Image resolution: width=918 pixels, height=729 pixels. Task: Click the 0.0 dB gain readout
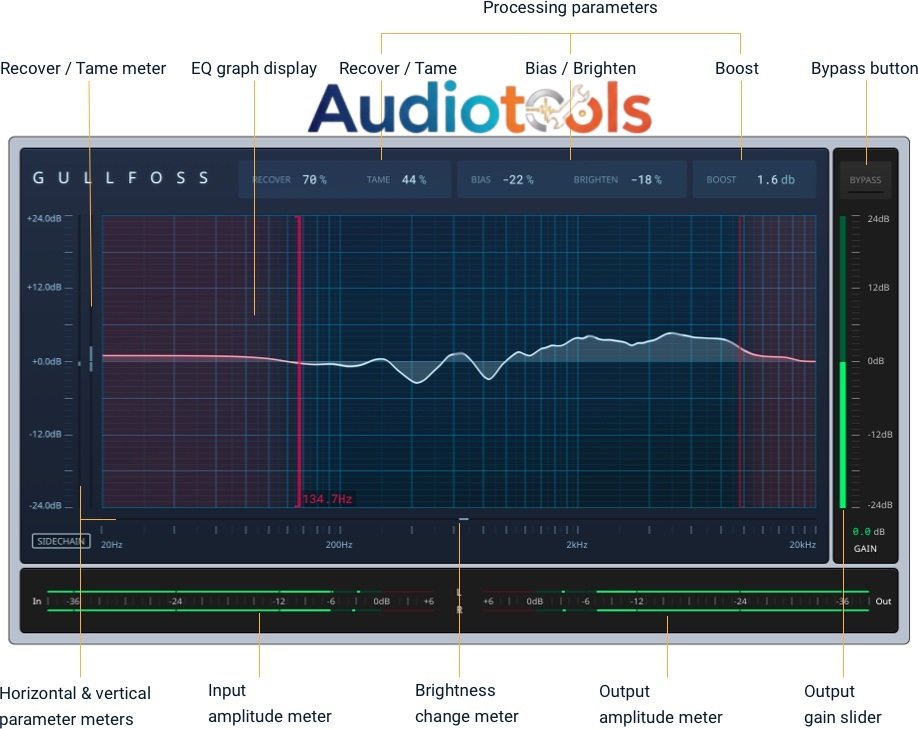(x=868, y=532)
